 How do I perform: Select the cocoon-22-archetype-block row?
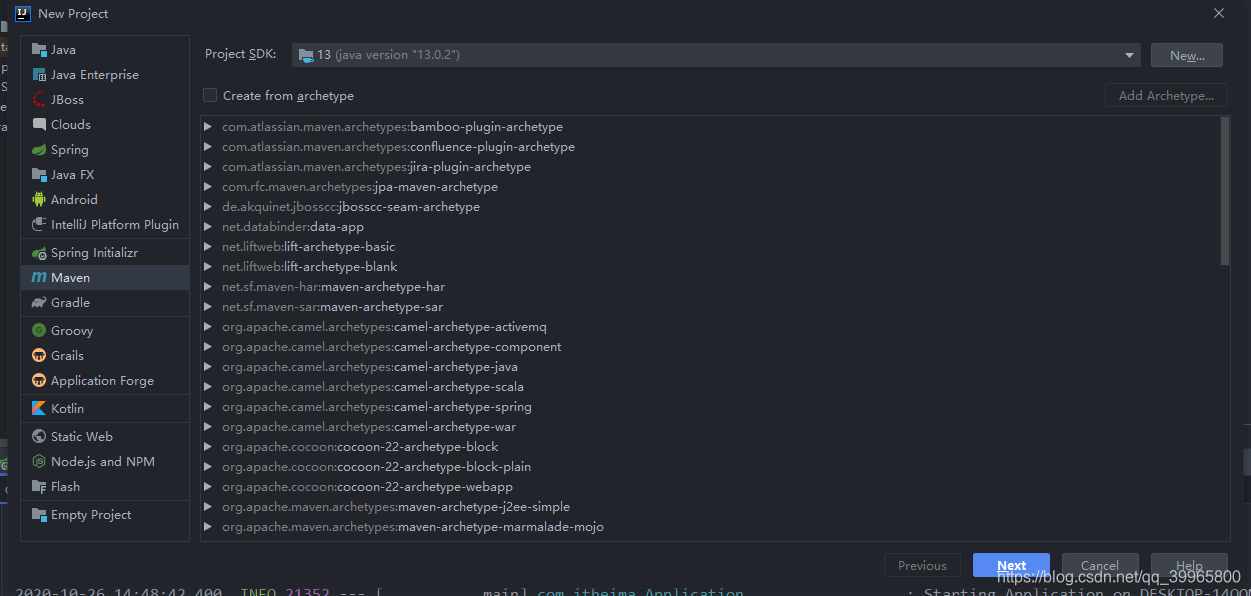point(710,447)
